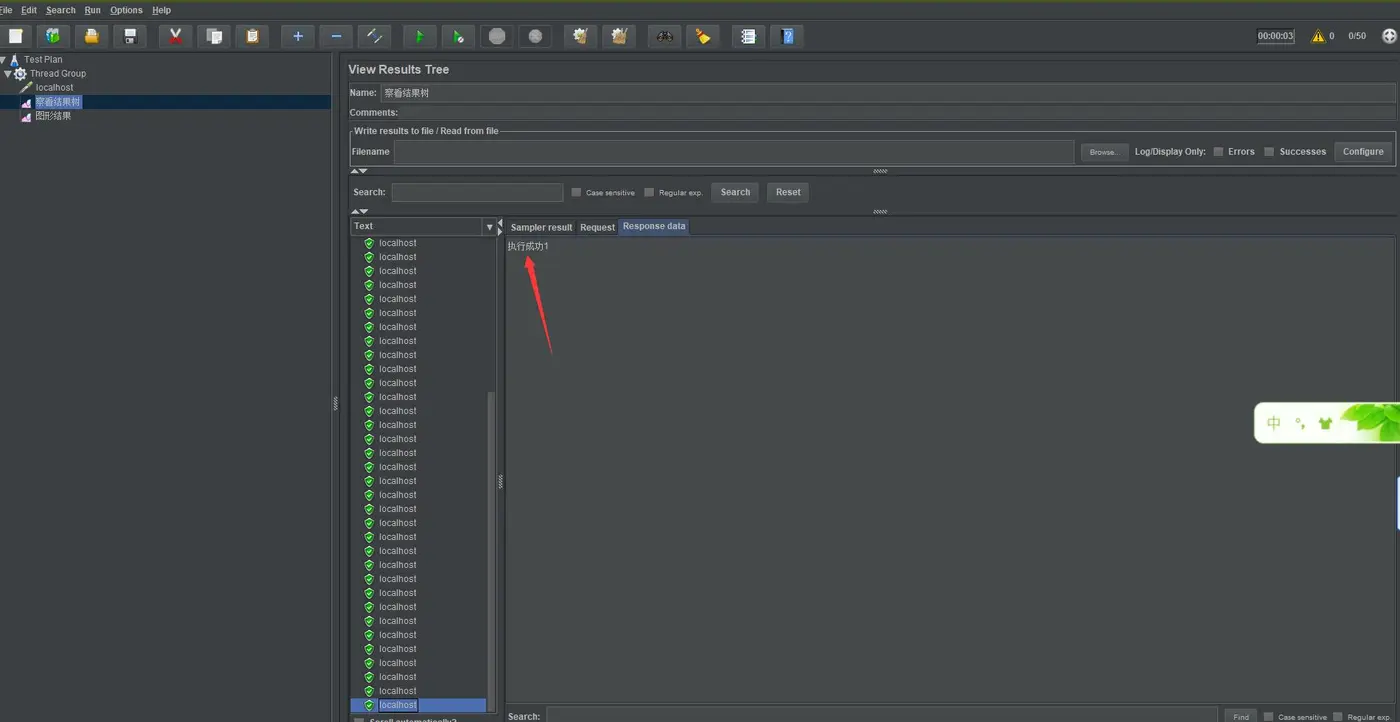Collapse all nodes with minus icon
The height and width of the screenshot is (722, 1400).
click(336, 36)
